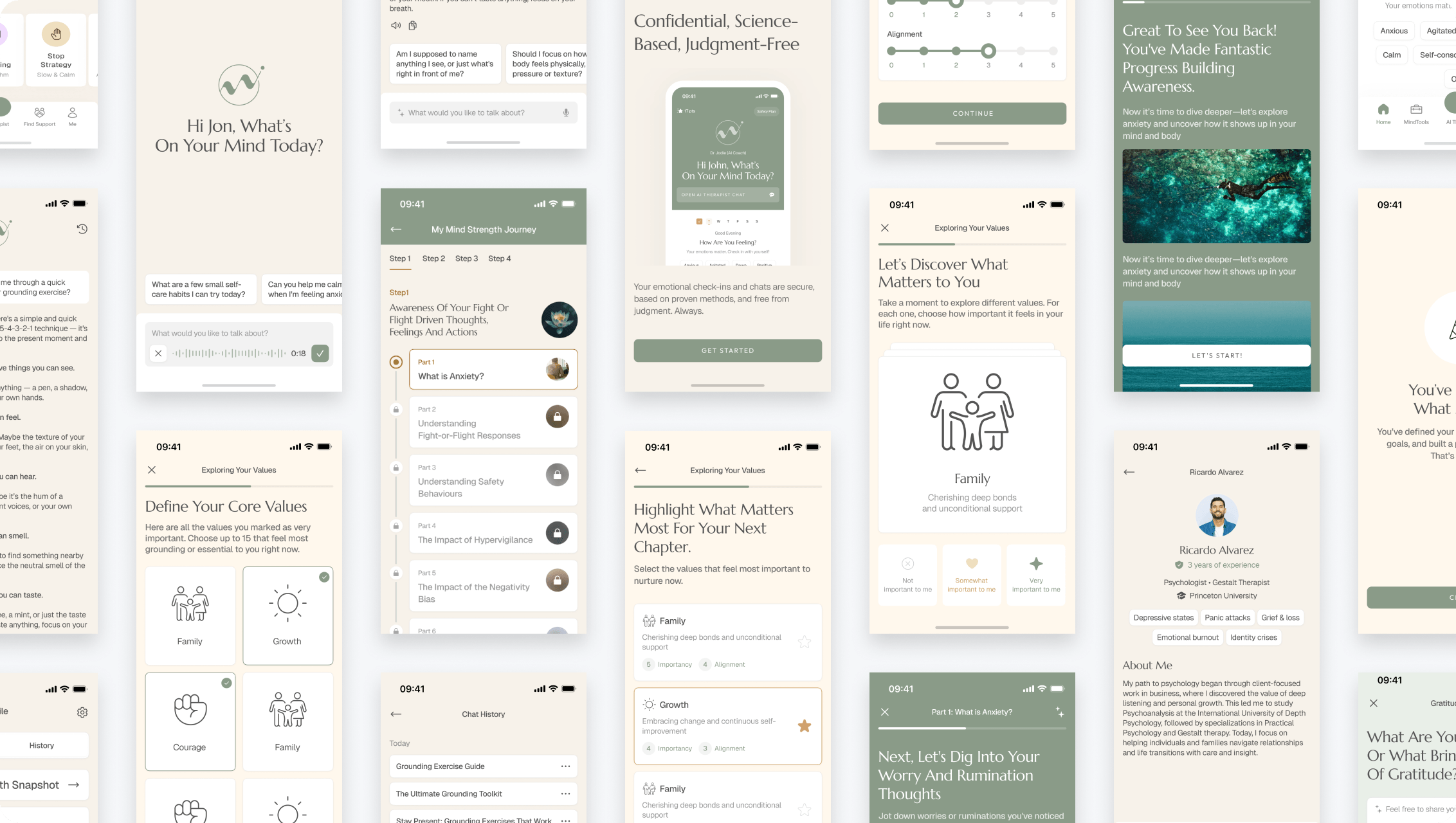Viewport: 1456px width, 823px height.
Task: Tap the Stop Strategy hand icon
Action: (56, 34)
